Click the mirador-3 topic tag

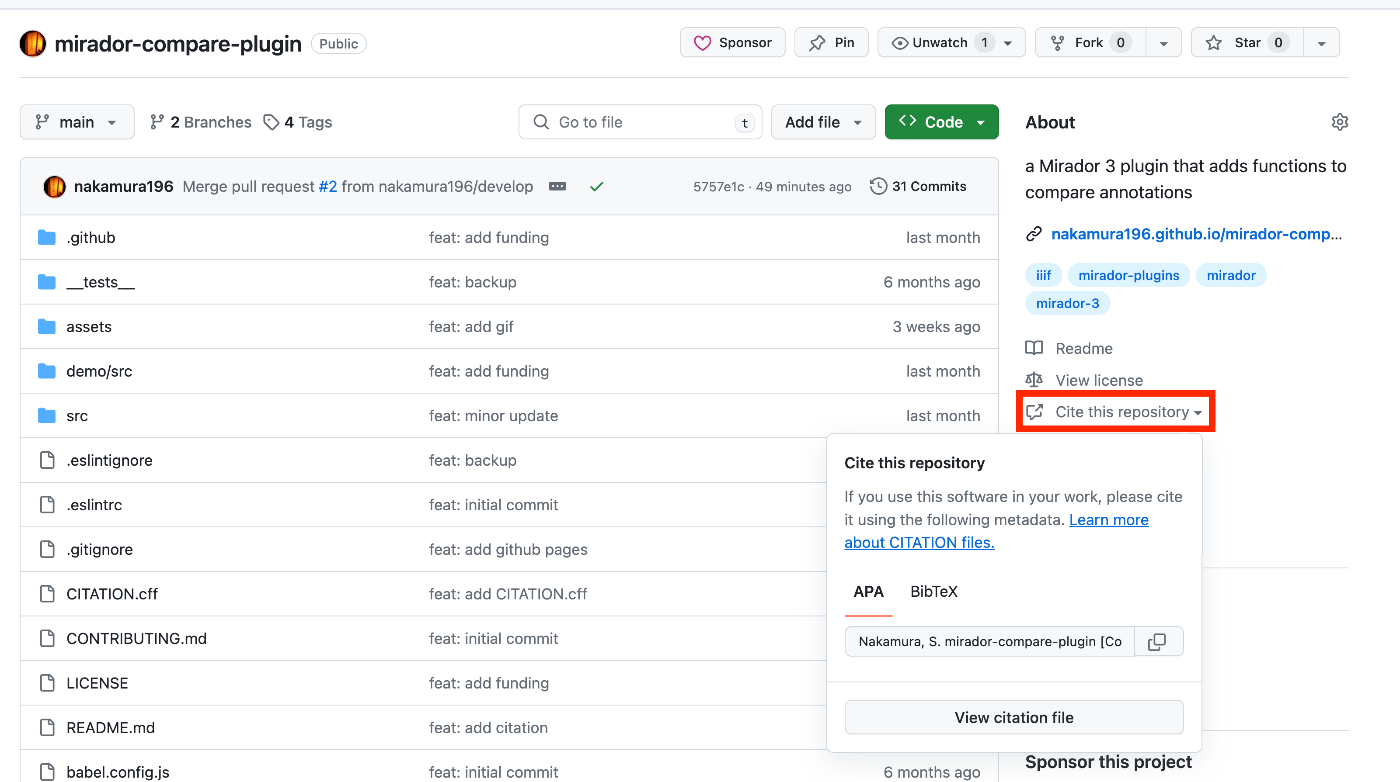1067,303
